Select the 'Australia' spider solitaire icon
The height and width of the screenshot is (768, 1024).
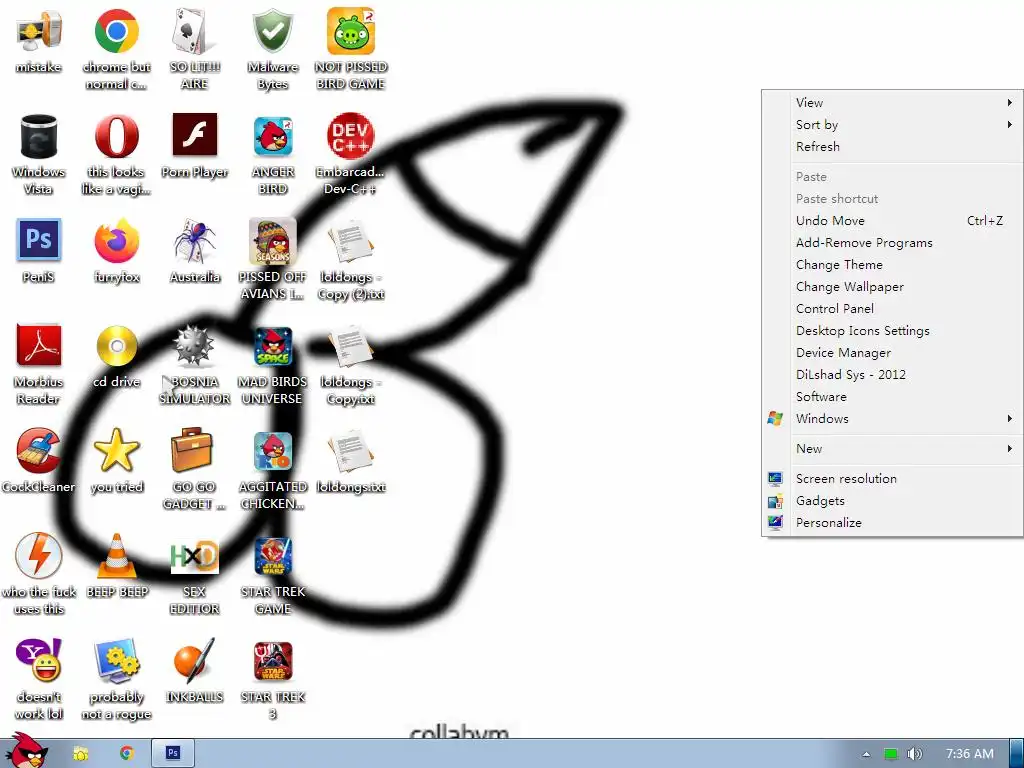click(195, 251)
